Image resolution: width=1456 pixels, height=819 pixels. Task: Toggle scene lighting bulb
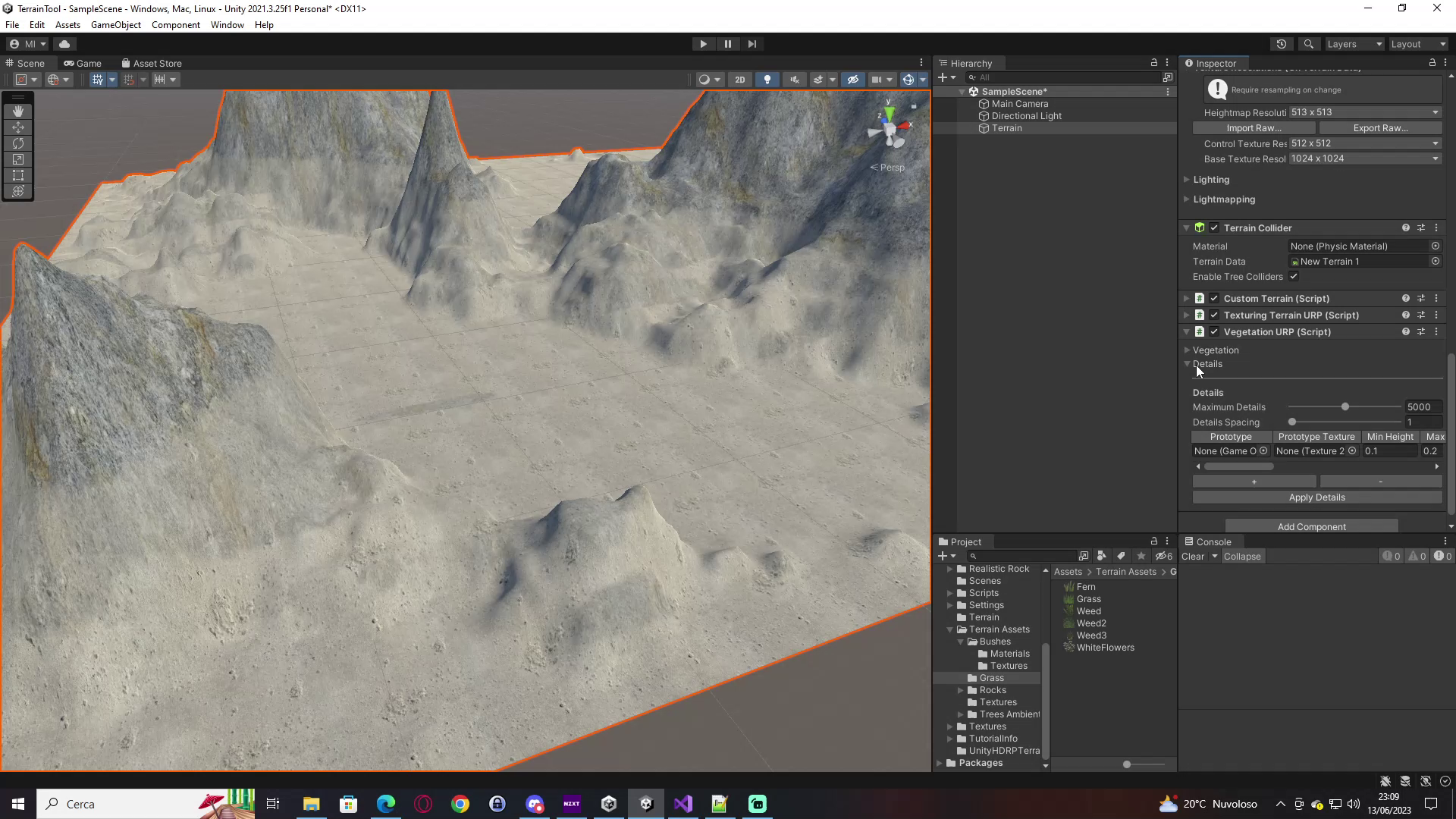[767, 80]
